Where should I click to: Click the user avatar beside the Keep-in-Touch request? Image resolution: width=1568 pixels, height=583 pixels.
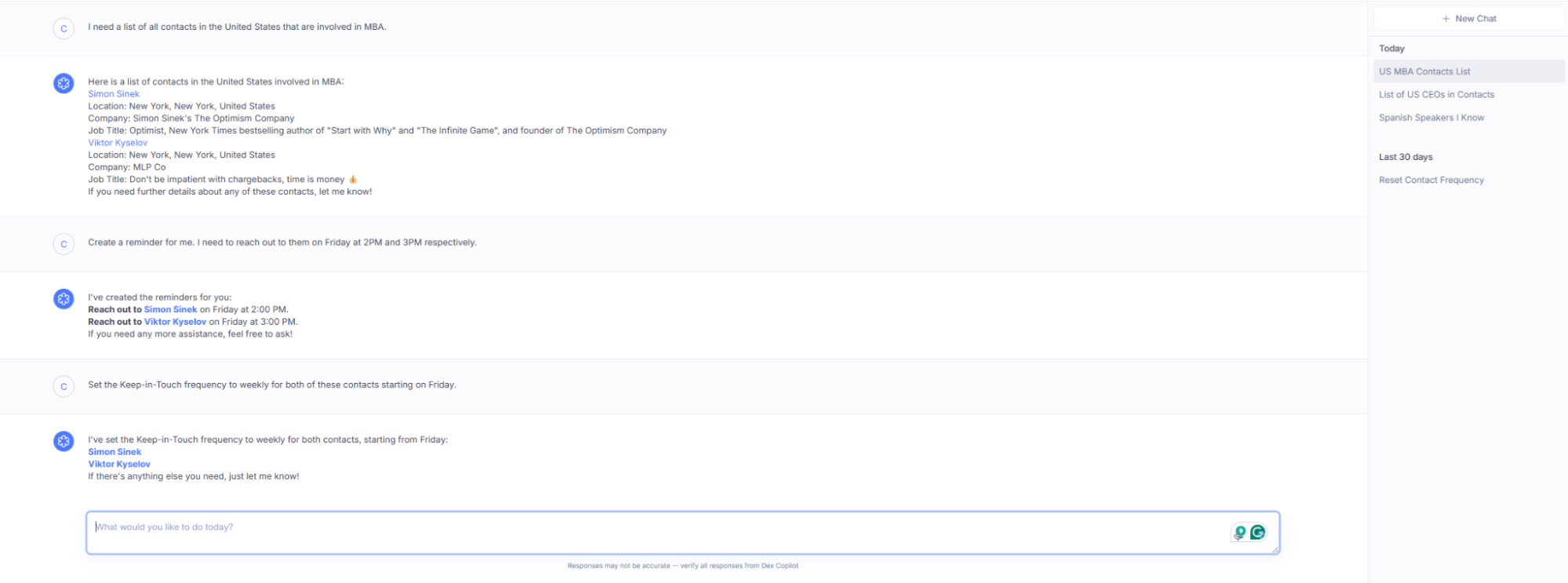click(64, 386)
